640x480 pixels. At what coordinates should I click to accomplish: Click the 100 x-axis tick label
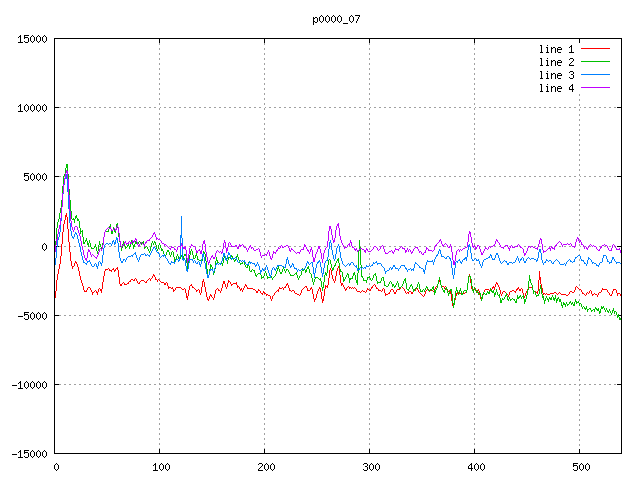[160, 467]
